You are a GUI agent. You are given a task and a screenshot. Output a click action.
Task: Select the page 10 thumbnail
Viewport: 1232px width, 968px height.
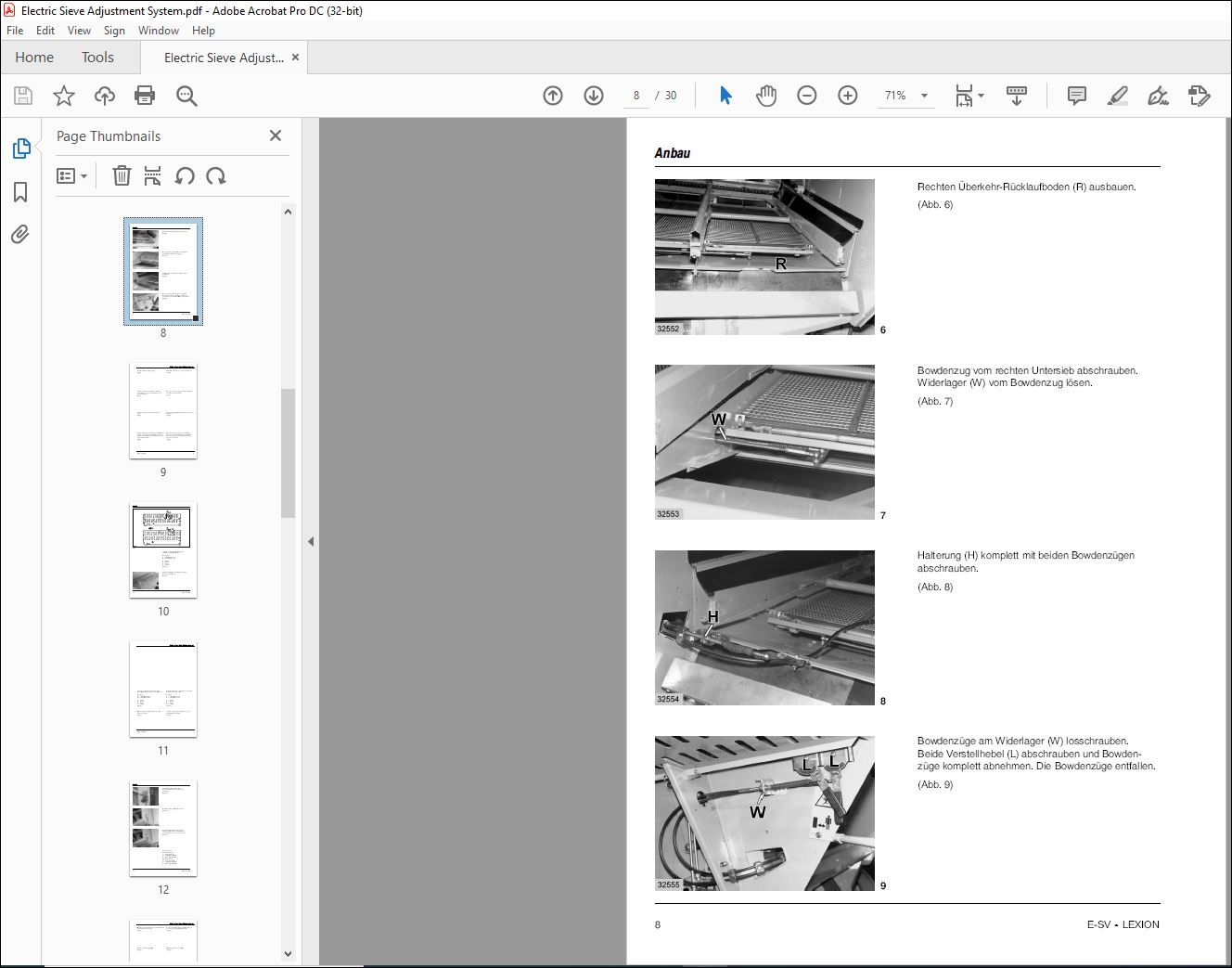(163, 549)
